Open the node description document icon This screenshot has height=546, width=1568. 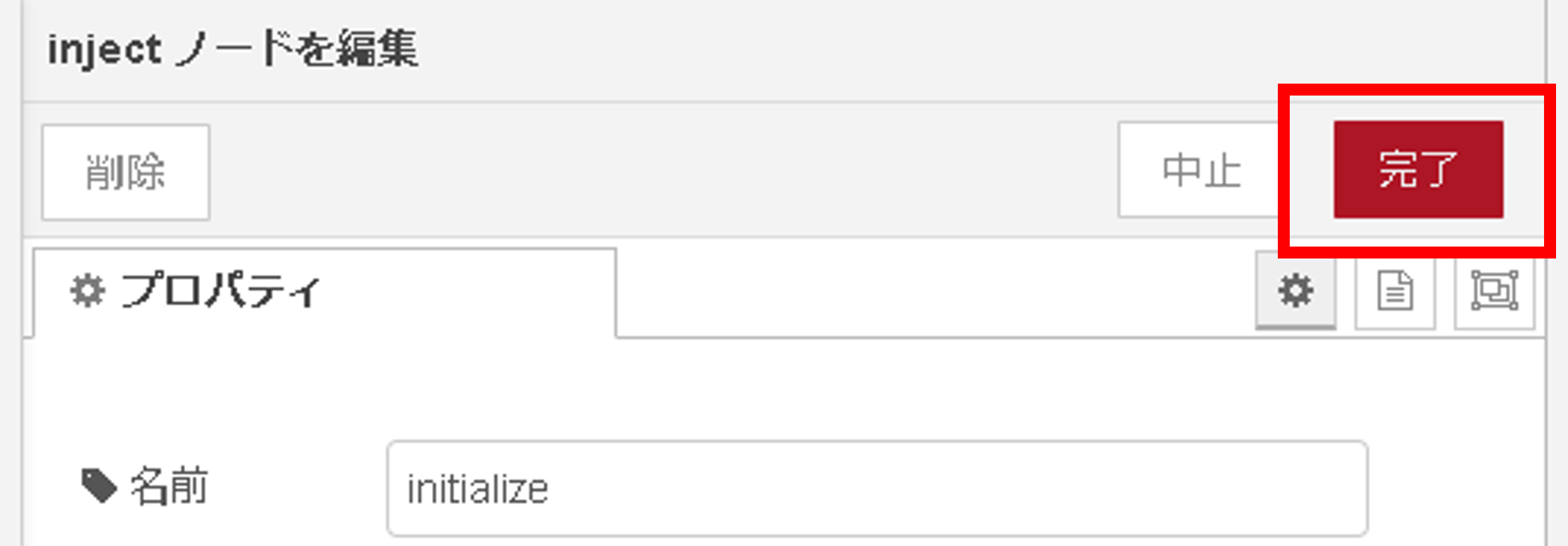pos(1395,291)
